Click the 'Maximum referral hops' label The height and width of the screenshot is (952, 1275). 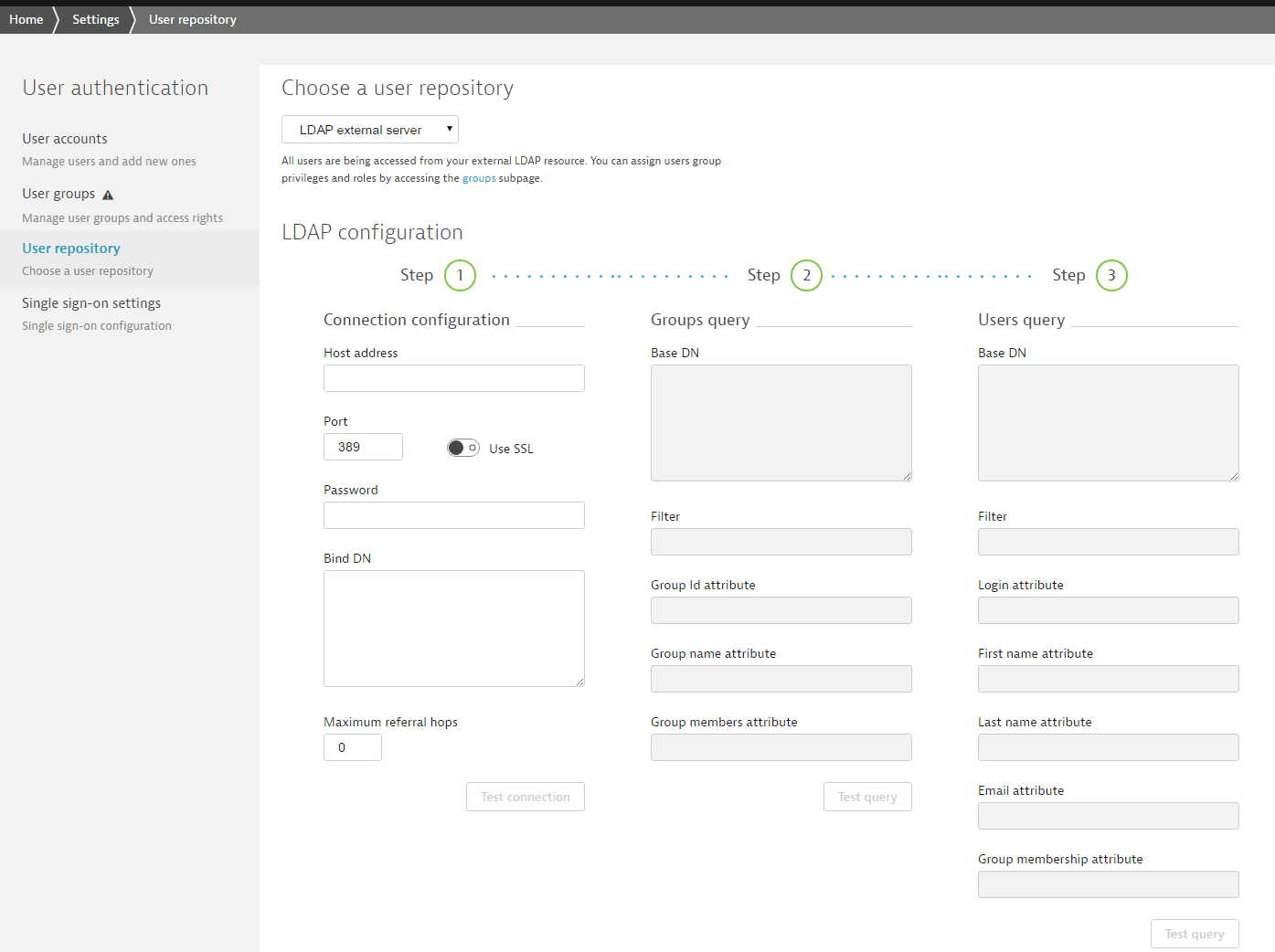(x=390, y=722)
